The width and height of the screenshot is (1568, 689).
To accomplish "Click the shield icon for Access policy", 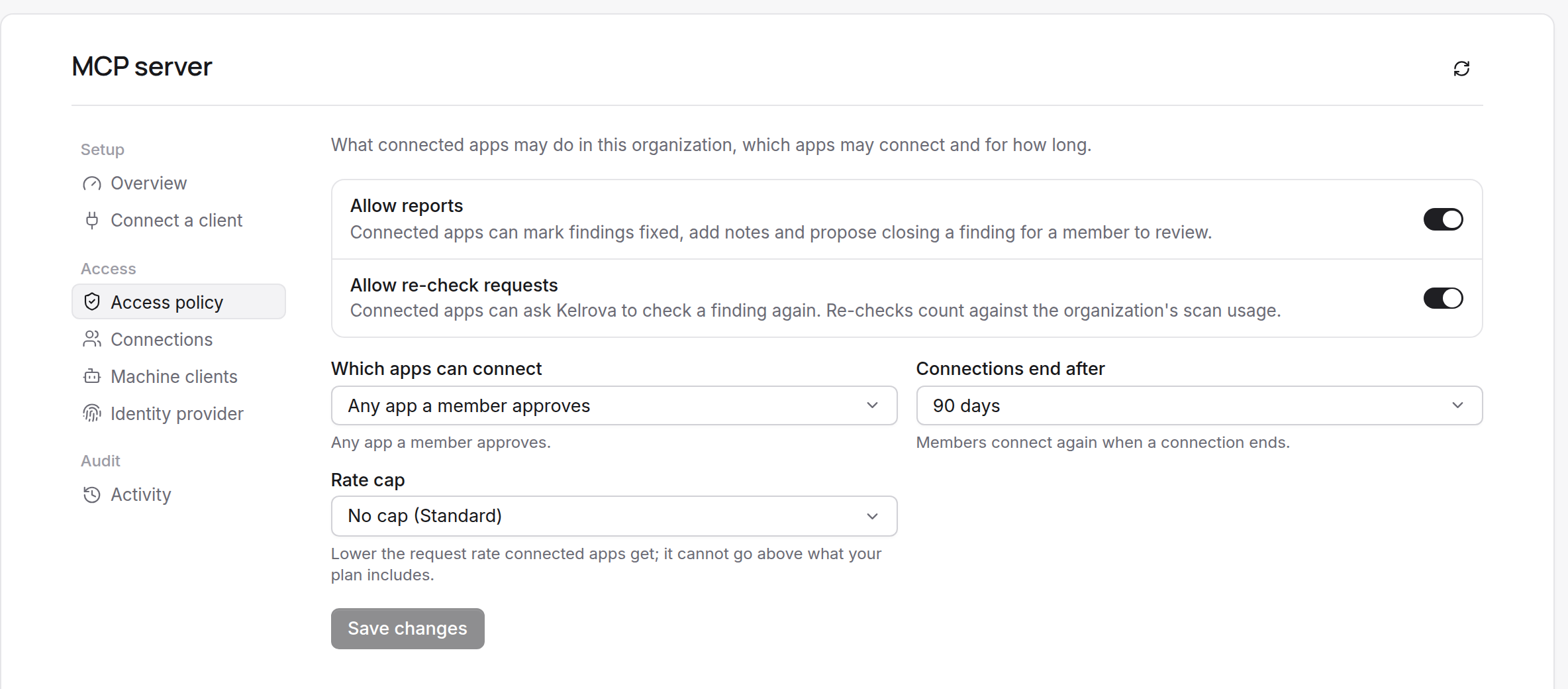I will pyautogui.click(x=92, y=302).
